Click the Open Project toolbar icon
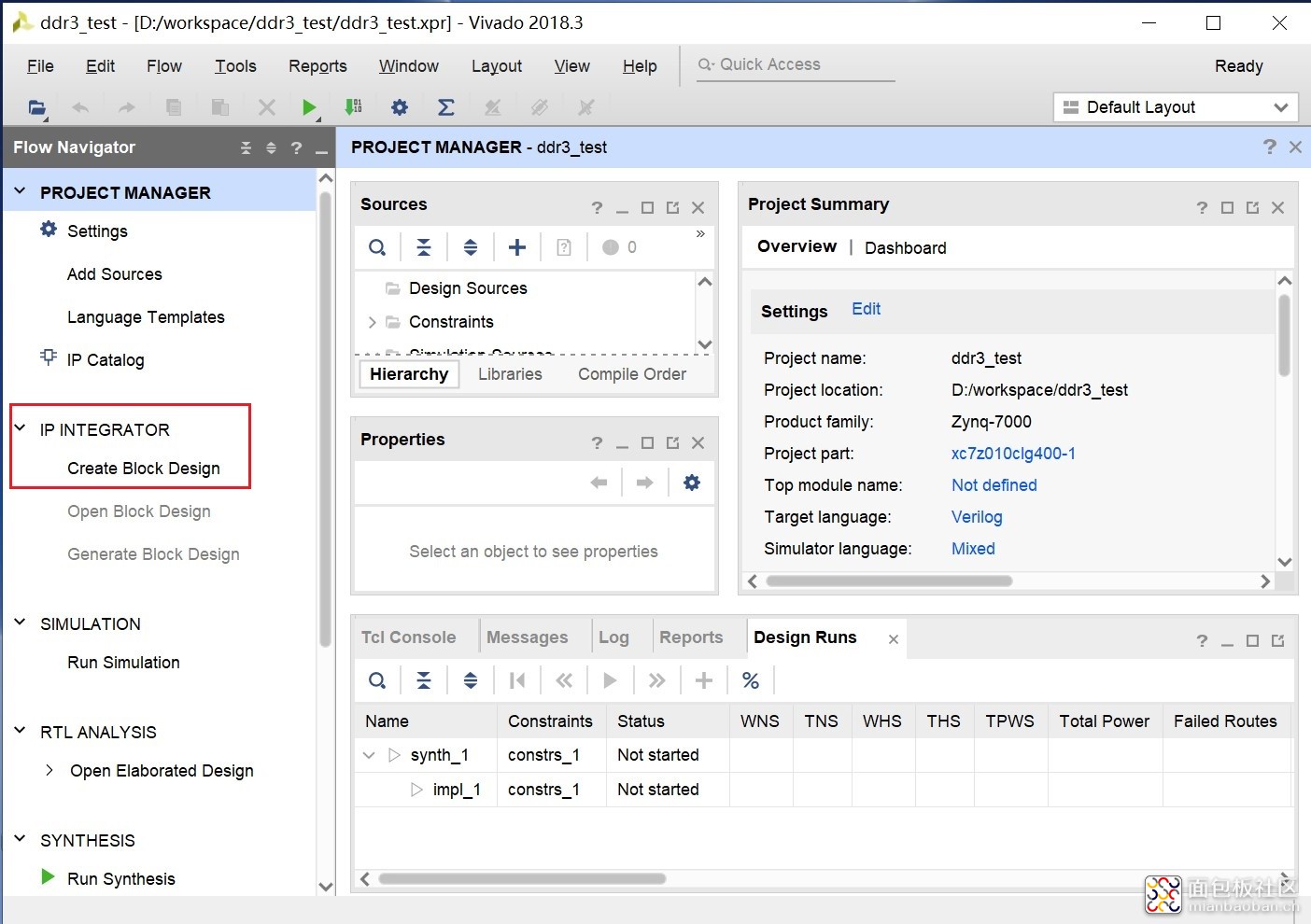The image size is (1311, 924). coord(36,107)
